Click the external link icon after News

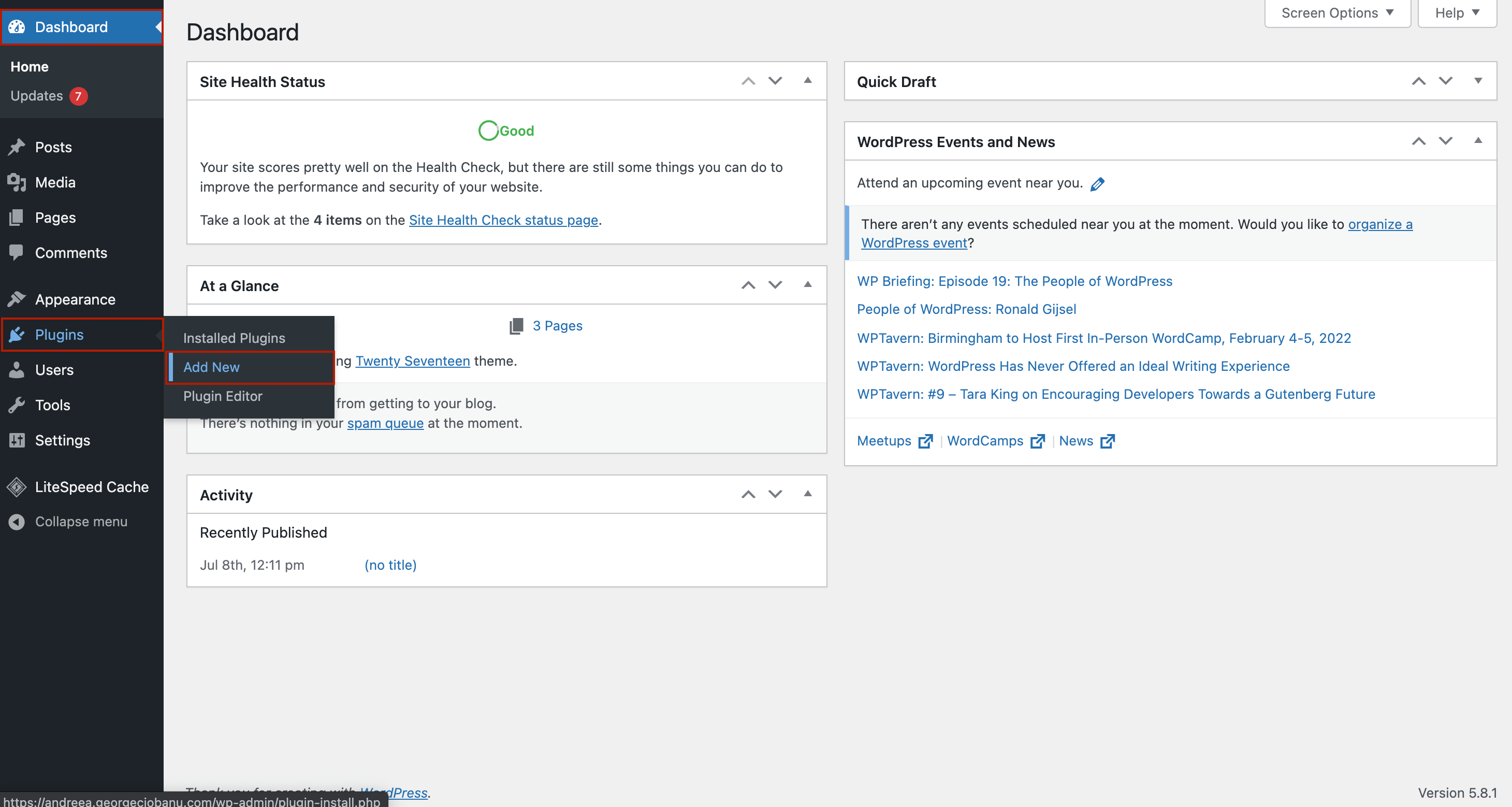(1108, 441)
